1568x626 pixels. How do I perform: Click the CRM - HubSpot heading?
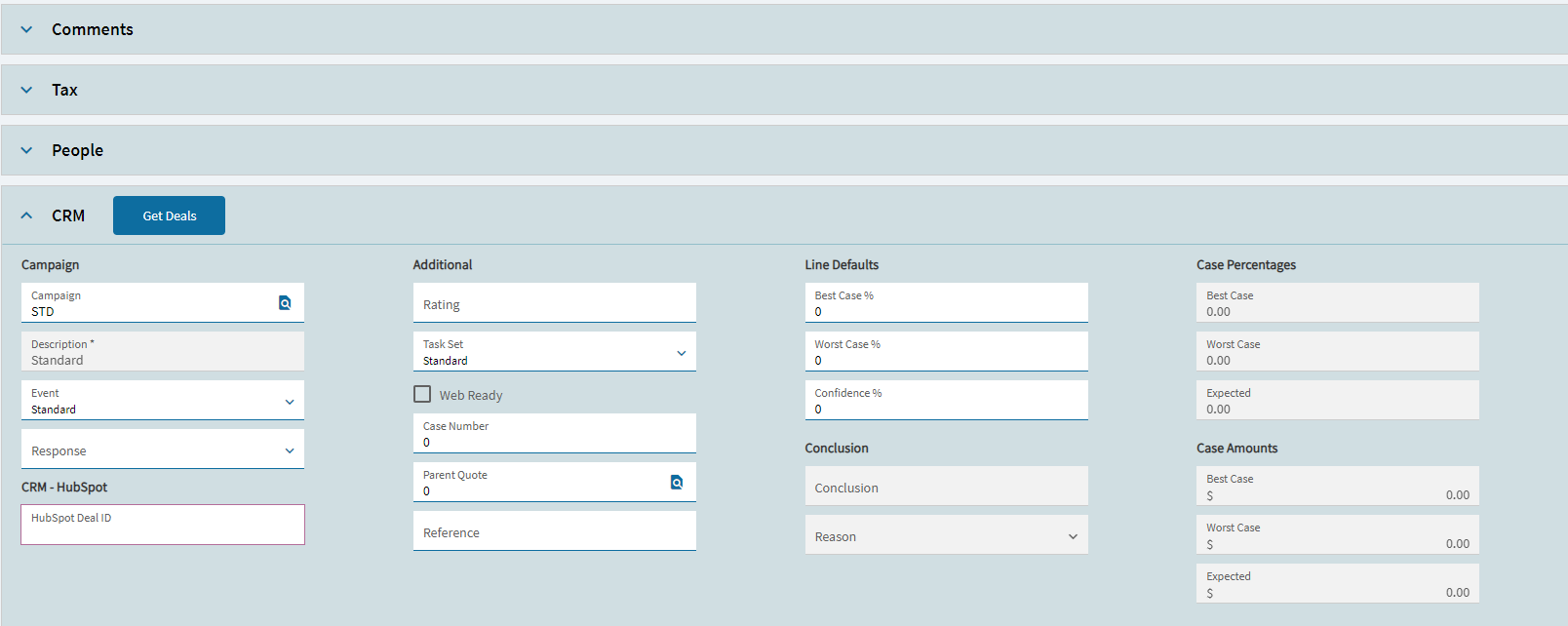click(64, 487)
